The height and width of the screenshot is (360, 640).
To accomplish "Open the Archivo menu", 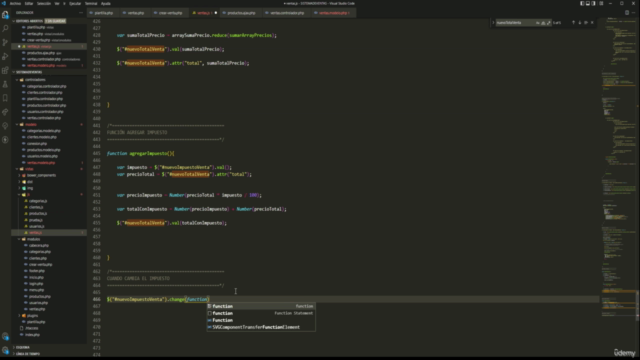I will pyautogui.click(x=15, y=3).
